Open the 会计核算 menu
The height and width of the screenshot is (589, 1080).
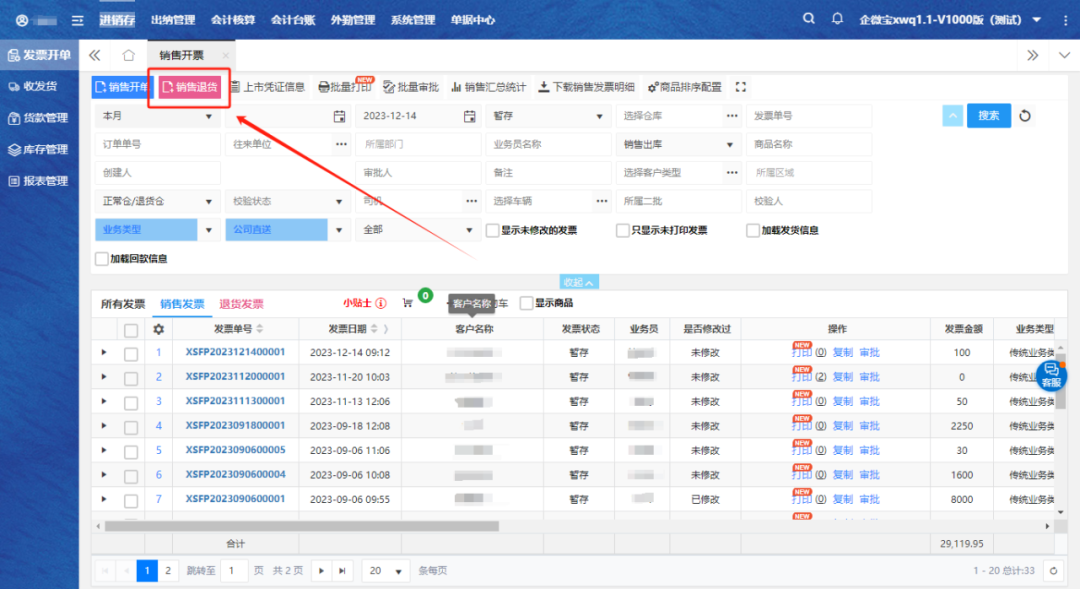pos(233,20)
